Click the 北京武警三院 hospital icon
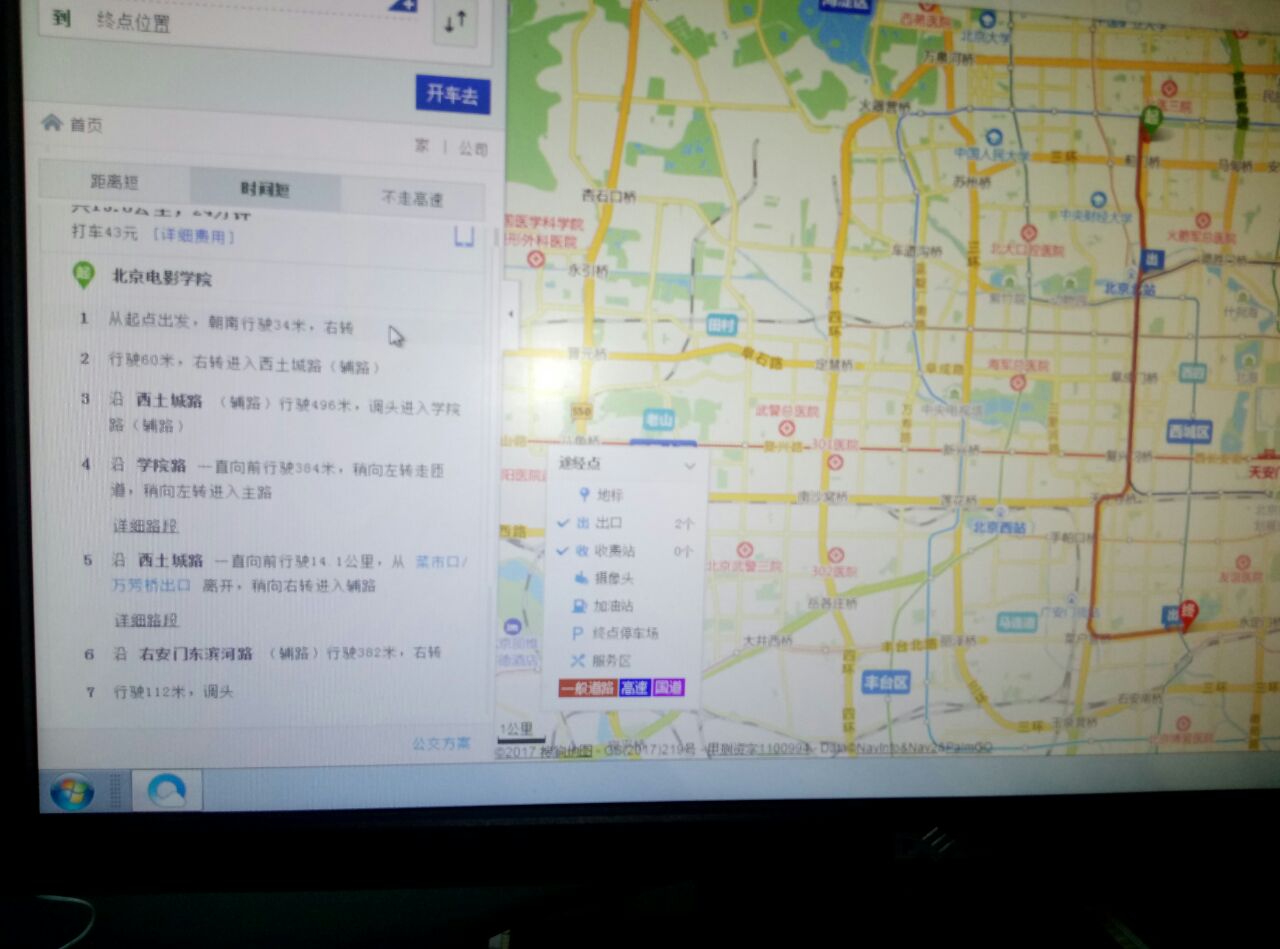This screenshot has height=949, width=1280. point(744,550)
